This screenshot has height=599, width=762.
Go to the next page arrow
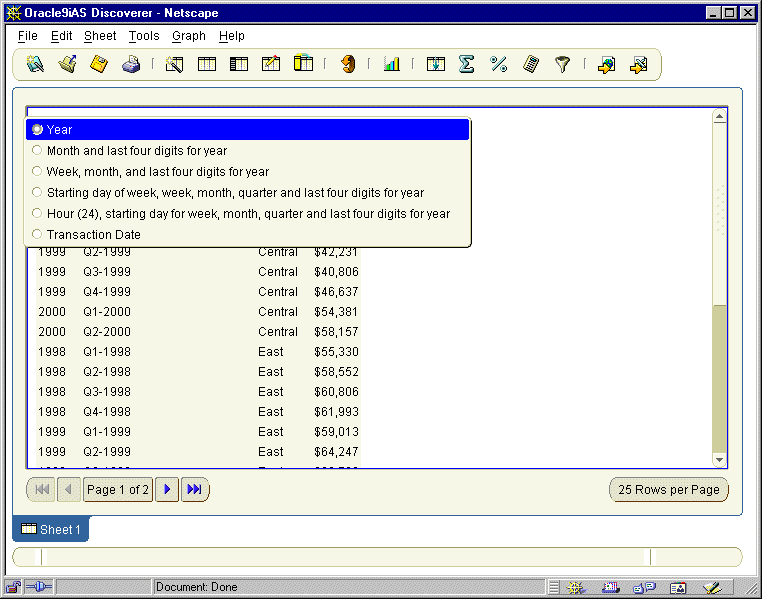point(167,489)
